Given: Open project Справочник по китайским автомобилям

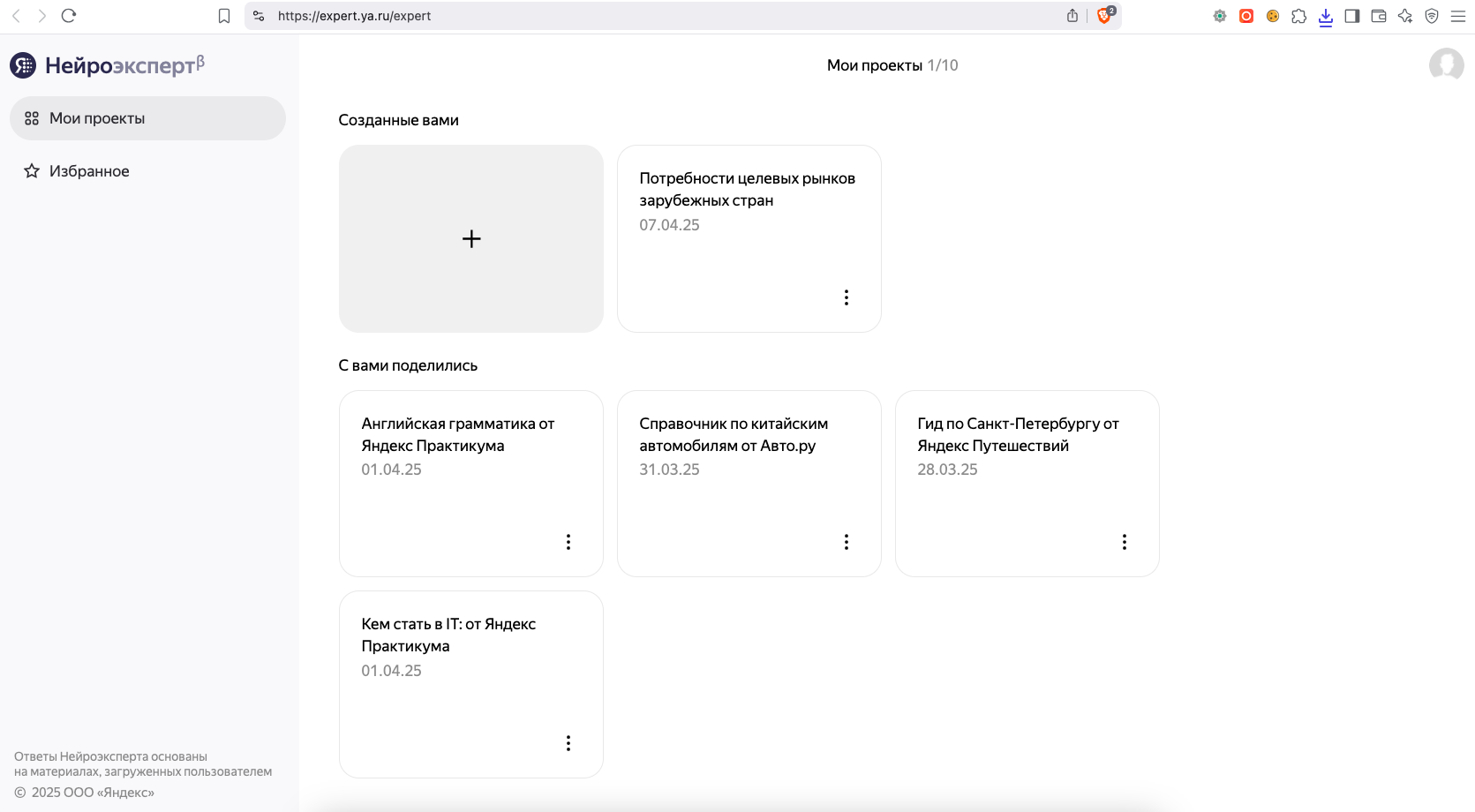Looking at the screenshot, I should (749, 484).
